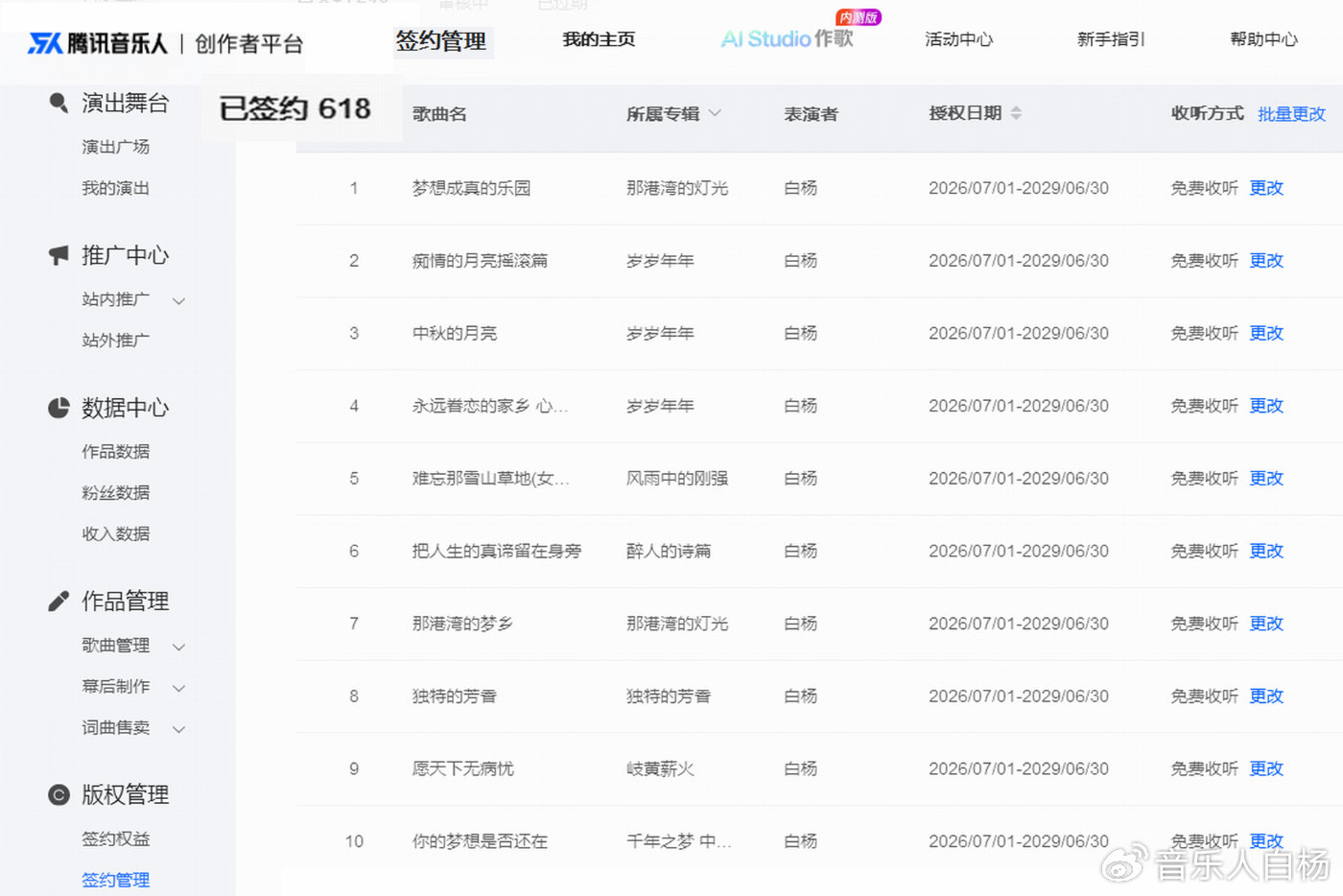Open 活动中心 in top navigation
Screen dimensions: 1343x896
[x=959, y=39]
